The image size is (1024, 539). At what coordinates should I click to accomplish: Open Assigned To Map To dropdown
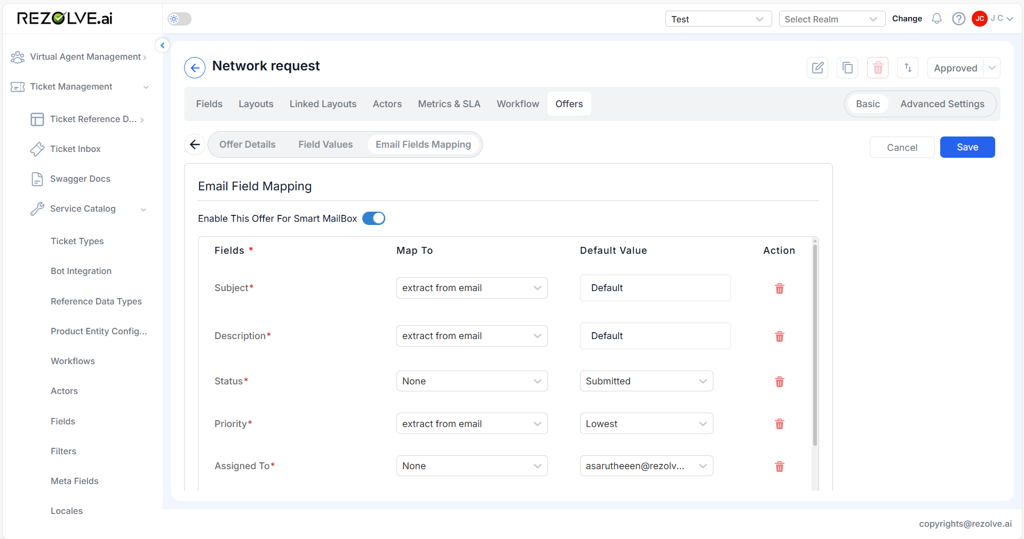coord(472,466)
